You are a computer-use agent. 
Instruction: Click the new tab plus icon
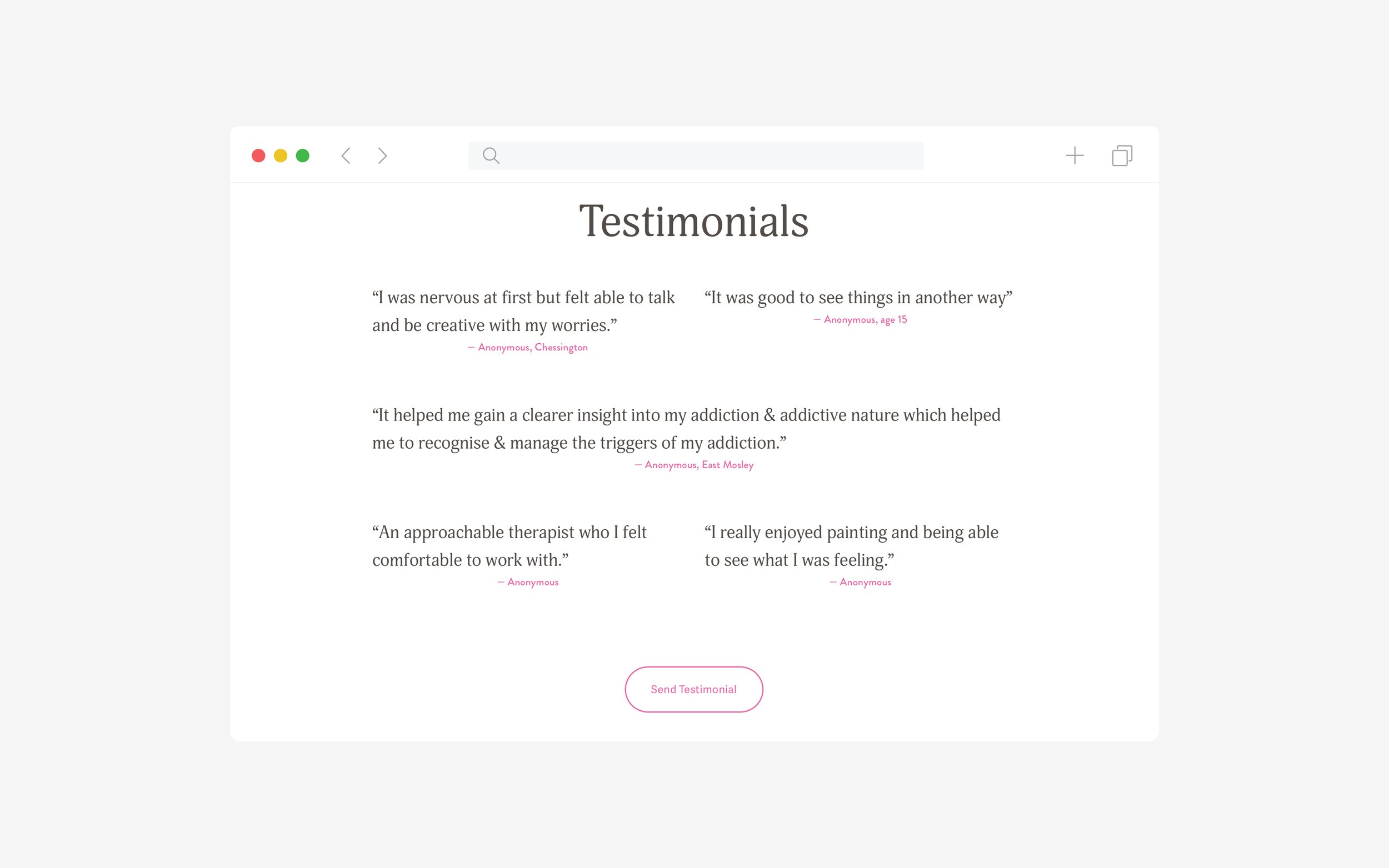[1074, 155]
